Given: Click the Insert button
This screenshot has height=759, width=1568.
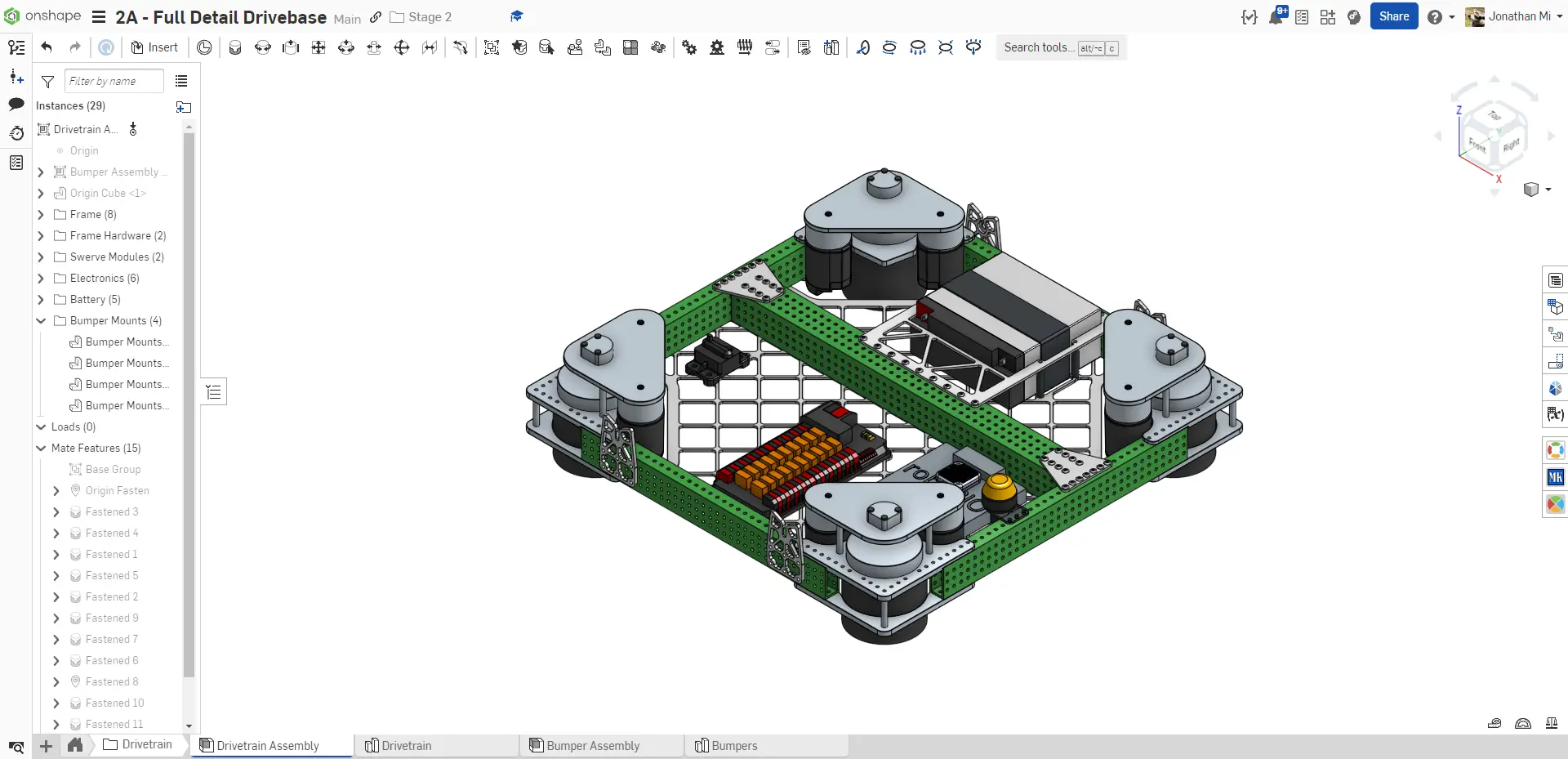Looking at the screenshot, I should pyautogui.click(x=154, y=47).
